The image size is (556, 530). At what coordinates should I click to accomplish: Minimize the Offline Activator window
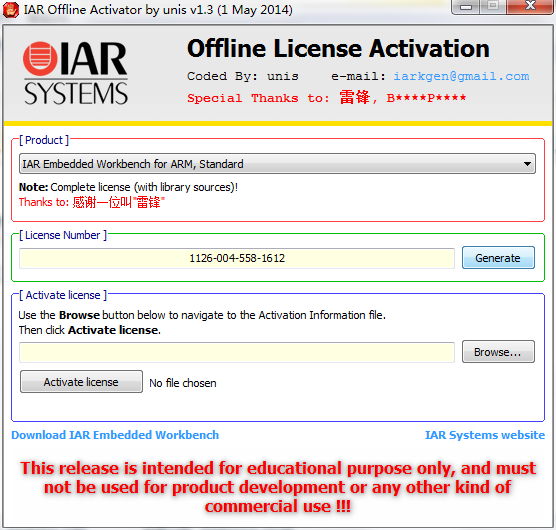tap(466, 6)
